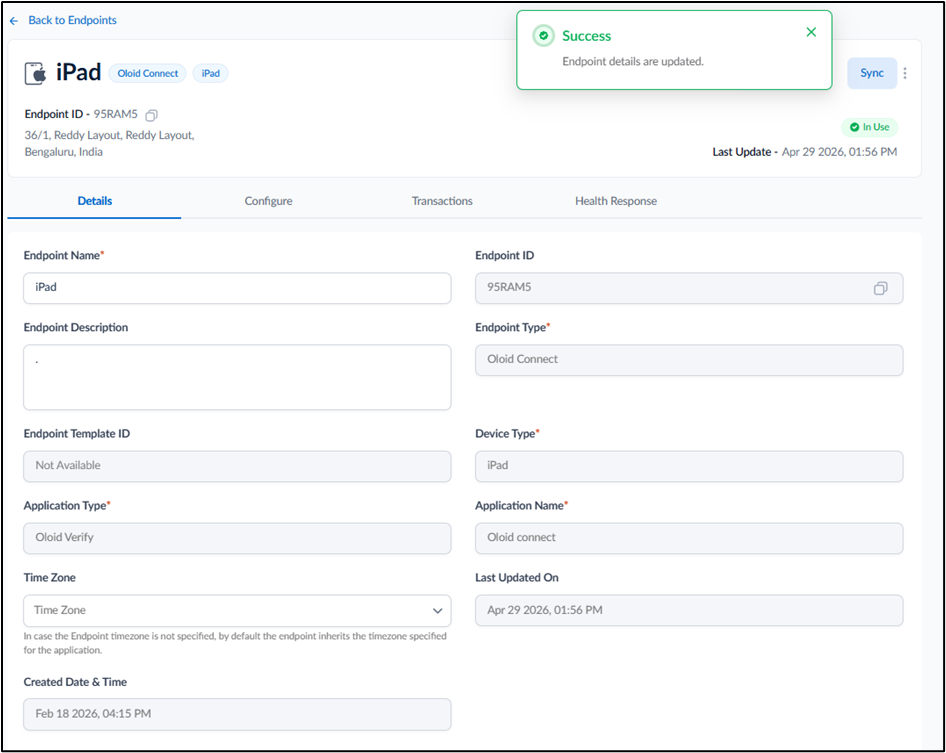Click the Oloid Connect tag badge
Viewport: 946px width, 753px height.
tap(148, 73)
